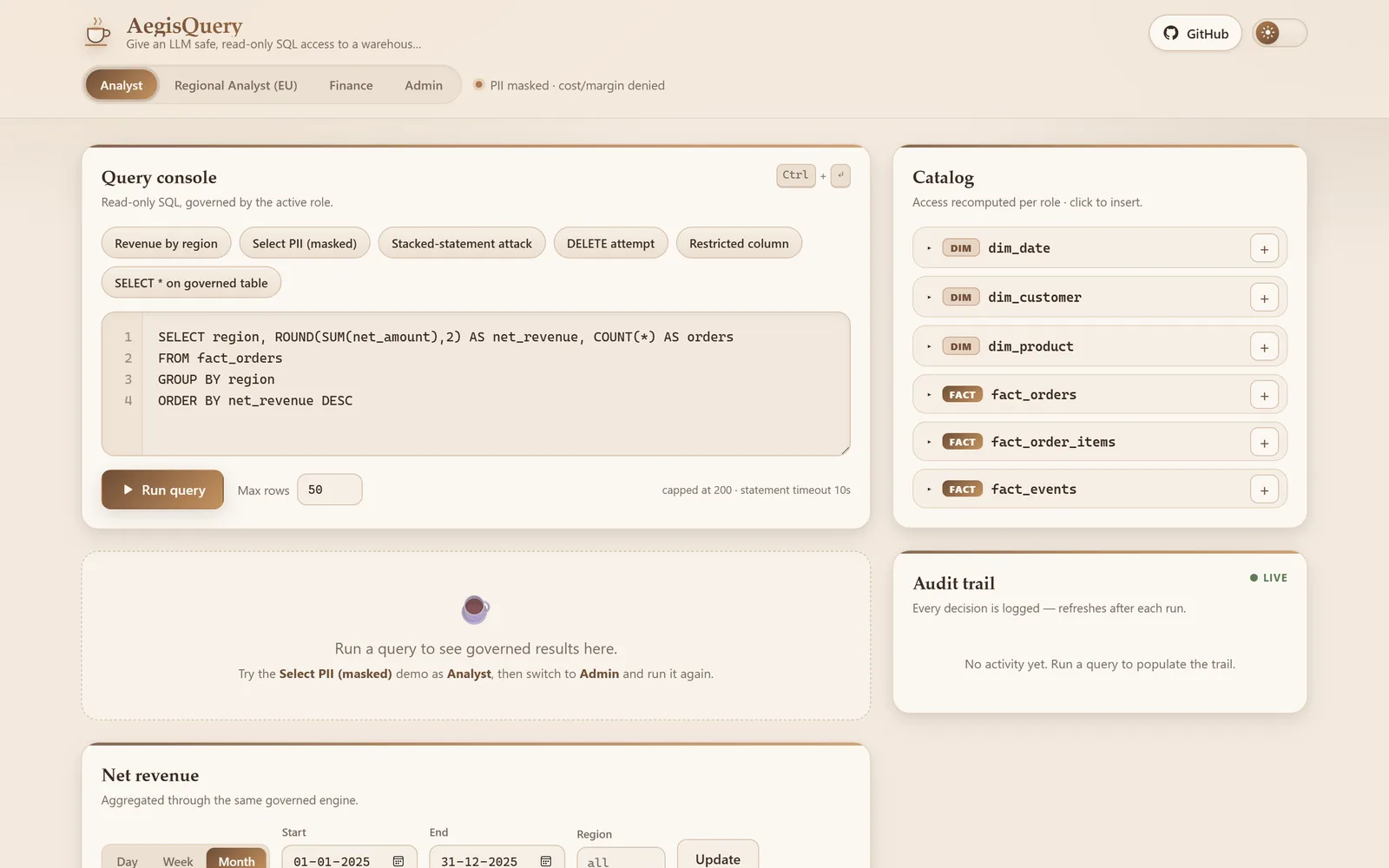The image size is (1389, 868).
Task: Load SELECT * on governed table demo
Action: pos(191,283)
